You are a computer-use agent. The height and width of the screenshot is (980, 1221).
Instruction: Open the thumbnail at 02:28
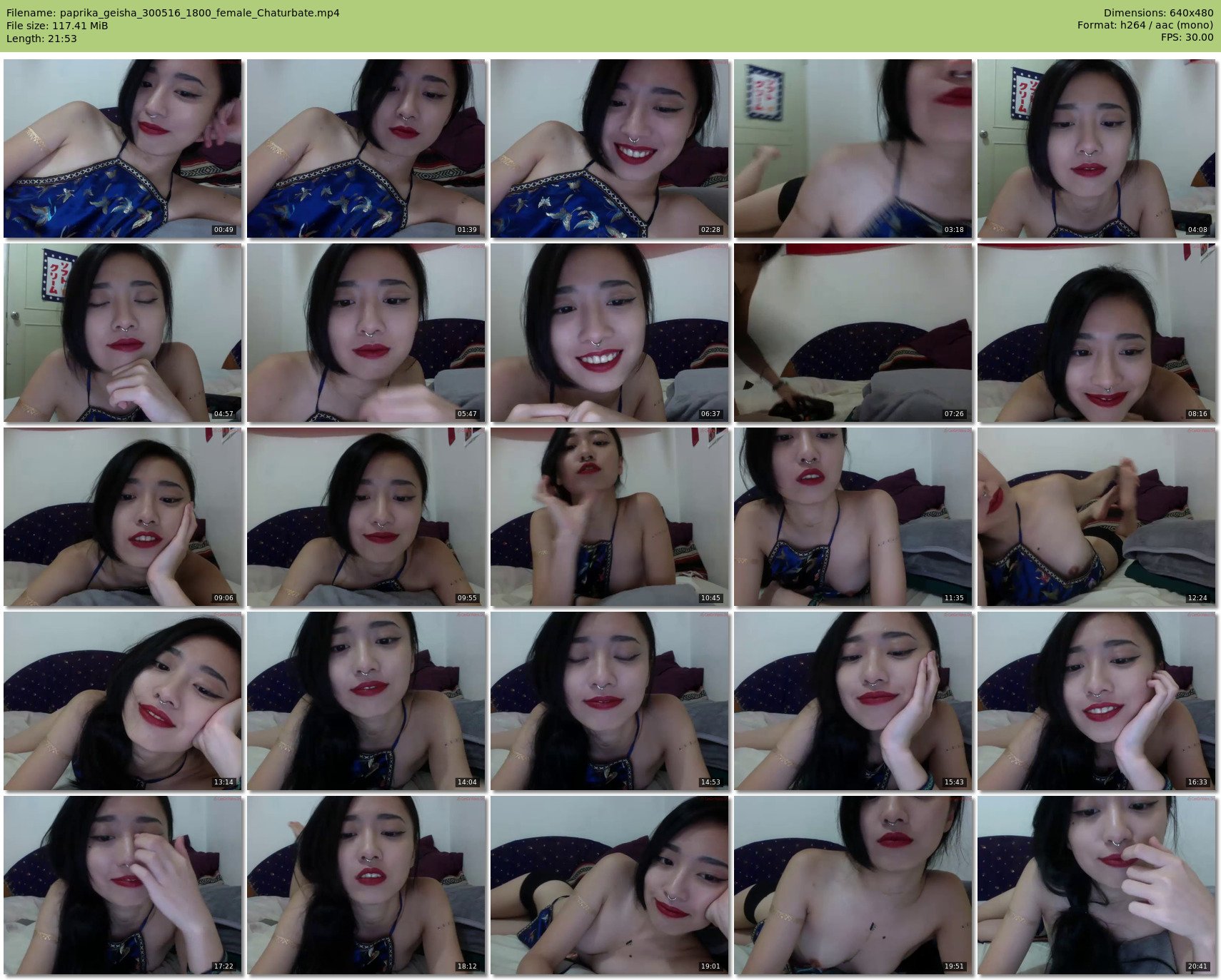[x=609, y=148]
